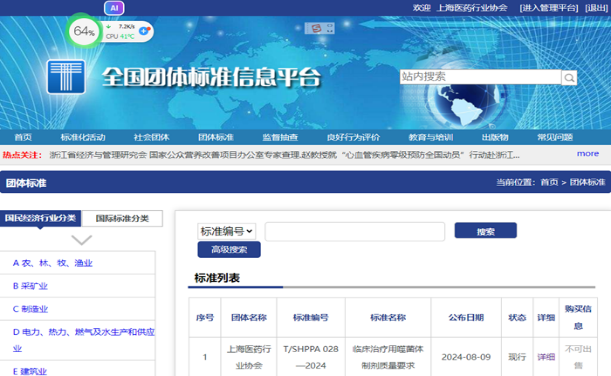Collapse the category list chevron arrow
611x376 pixels.
coord(81,240)
